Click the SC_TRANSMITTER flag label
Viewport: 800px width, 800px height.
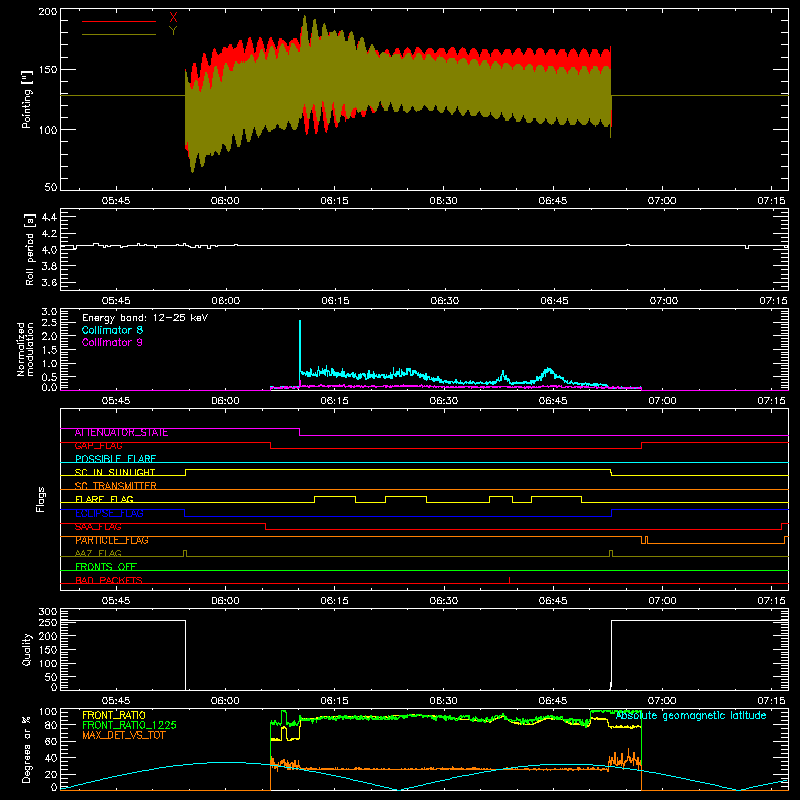116,486
